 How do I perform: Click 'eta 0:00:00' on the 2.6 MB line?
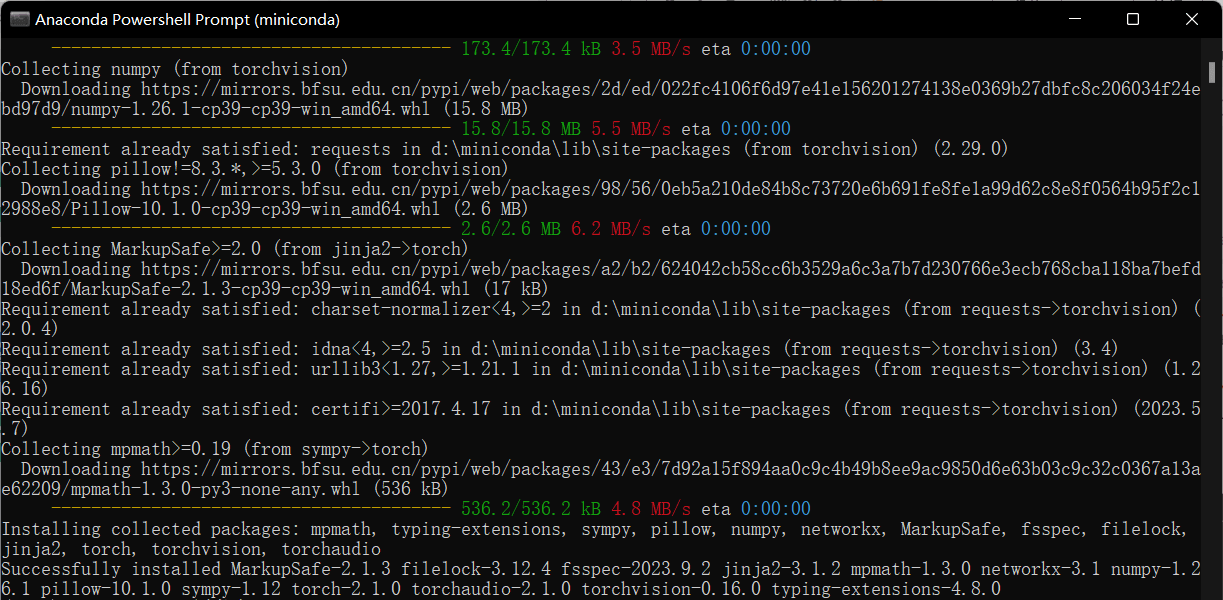click(x=716, y=229)
